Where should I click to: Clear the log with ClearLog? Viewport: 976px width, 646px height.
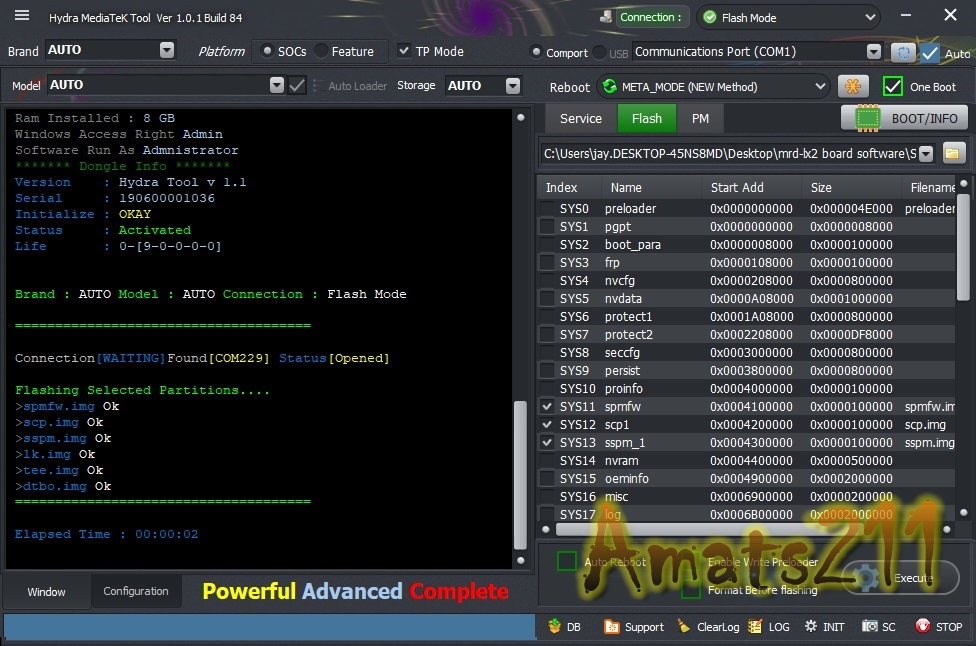708,627
